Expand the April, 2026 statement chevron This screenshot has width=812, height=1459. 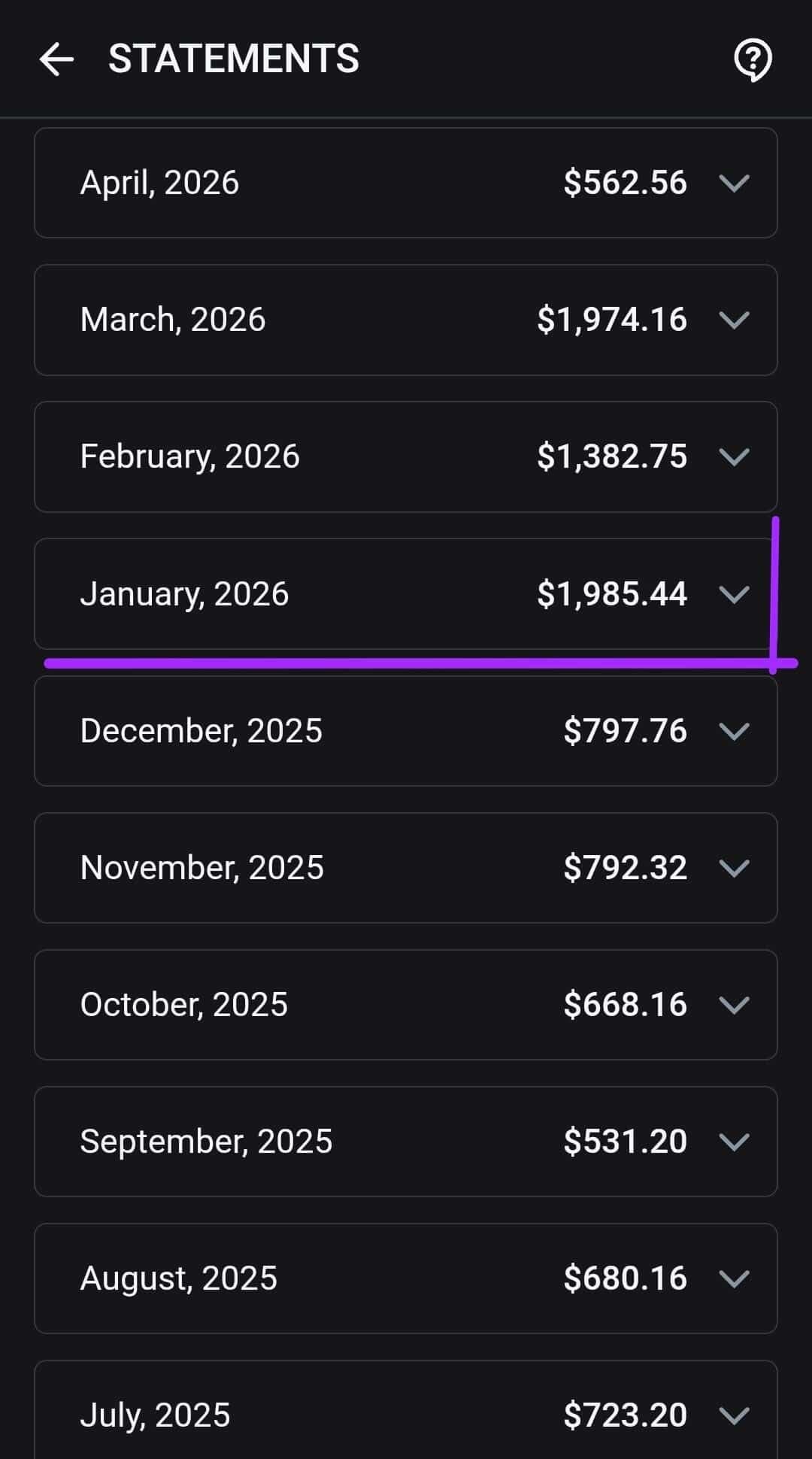coord(734,183)
